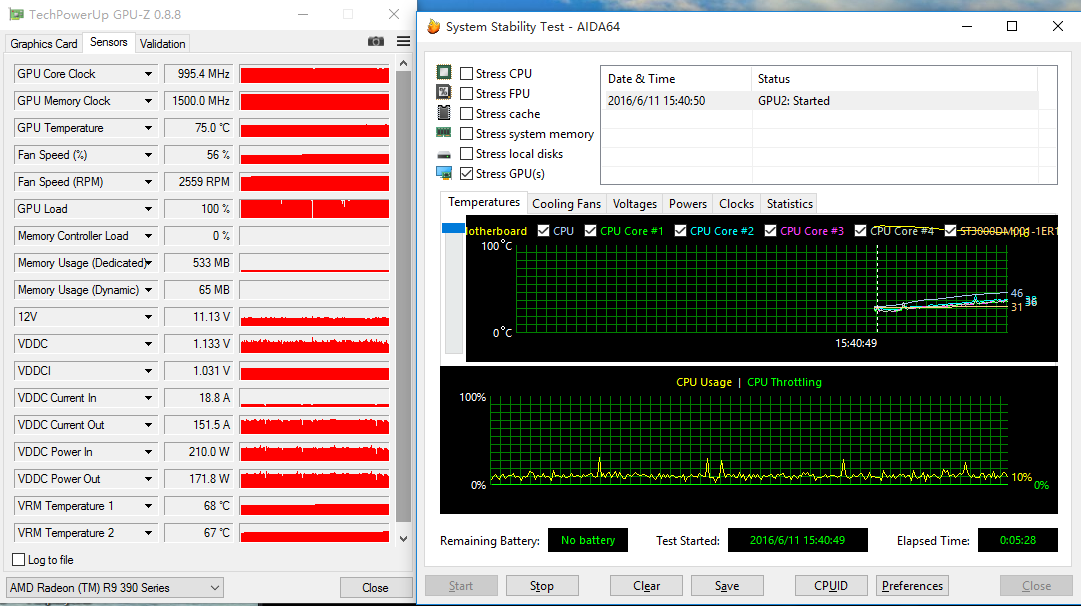Open the Powers tab in AIDA64

pyautogui.click(x=688, y=203)
